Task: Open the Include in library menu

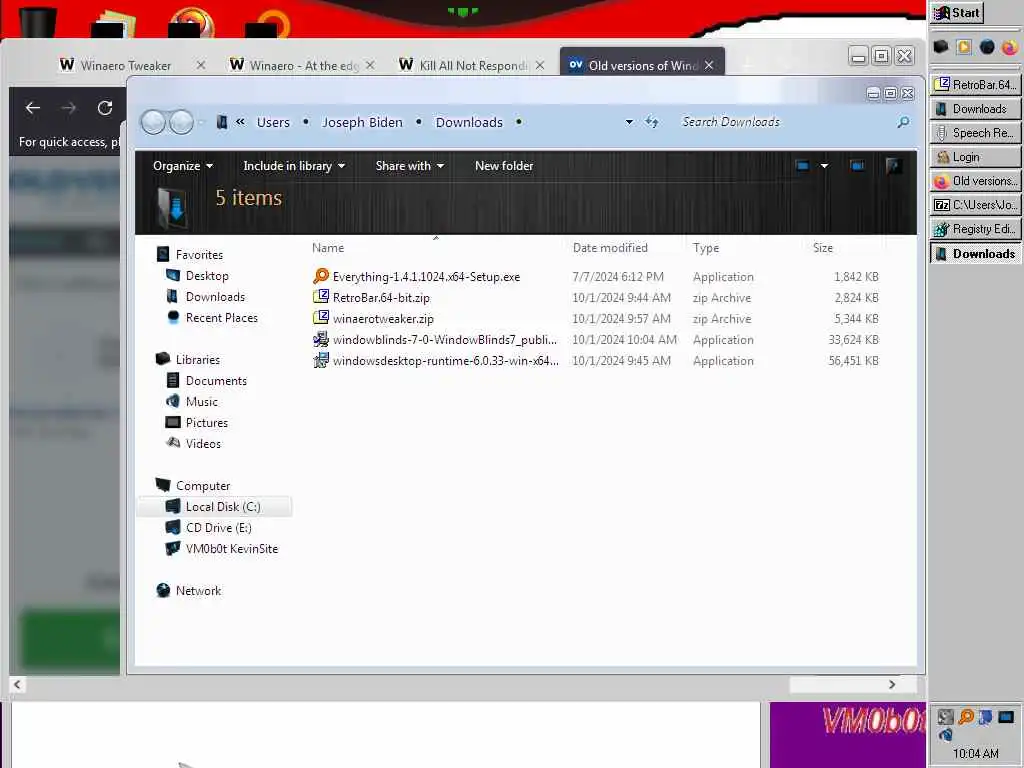Action: tap(294, 166)
